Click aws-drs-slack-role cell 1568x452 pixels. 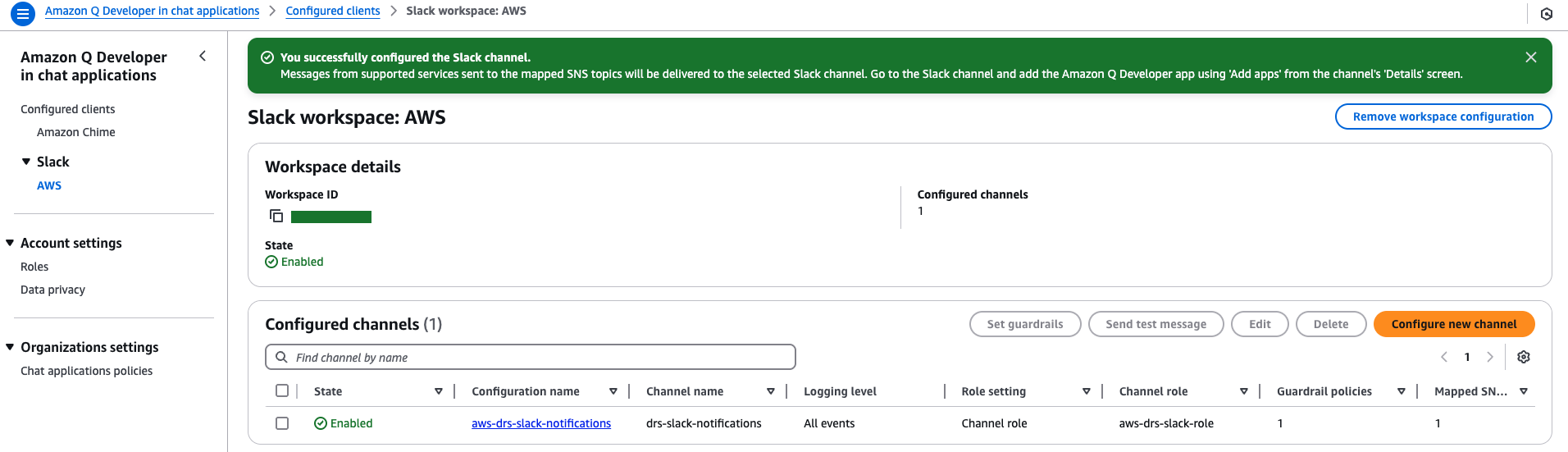tap(1166, 423)
